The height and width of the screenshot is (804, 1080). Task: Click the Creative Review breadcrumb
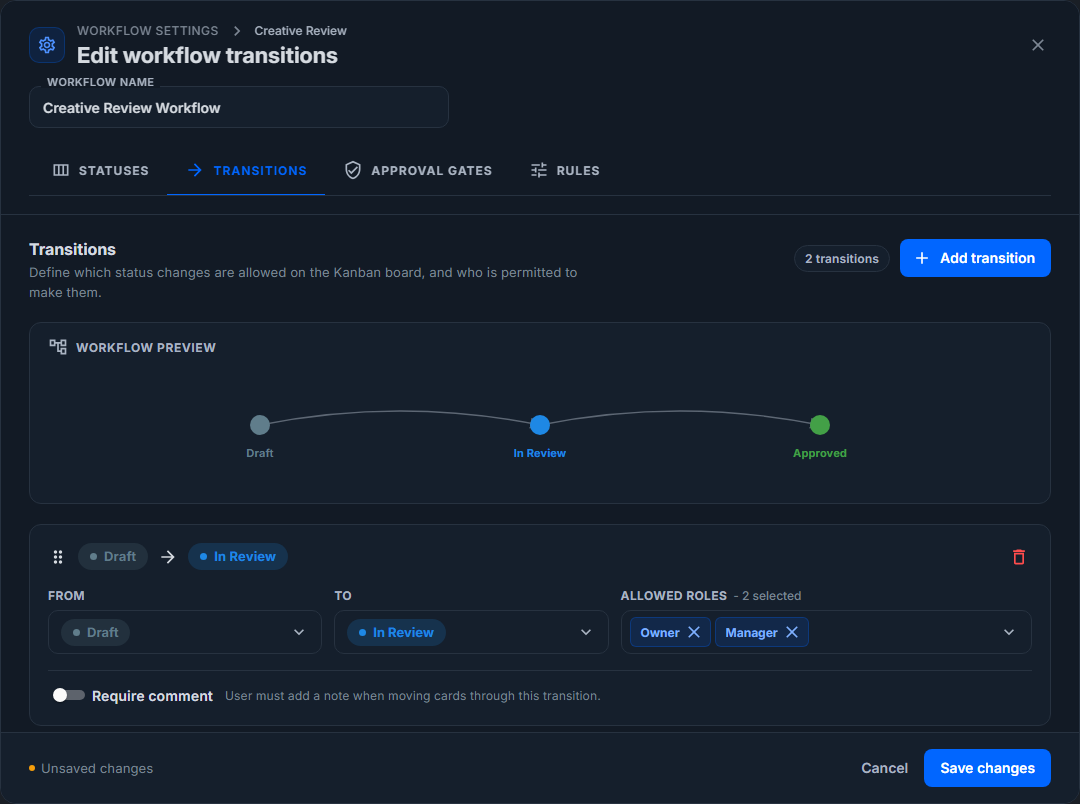pos(300,31)
